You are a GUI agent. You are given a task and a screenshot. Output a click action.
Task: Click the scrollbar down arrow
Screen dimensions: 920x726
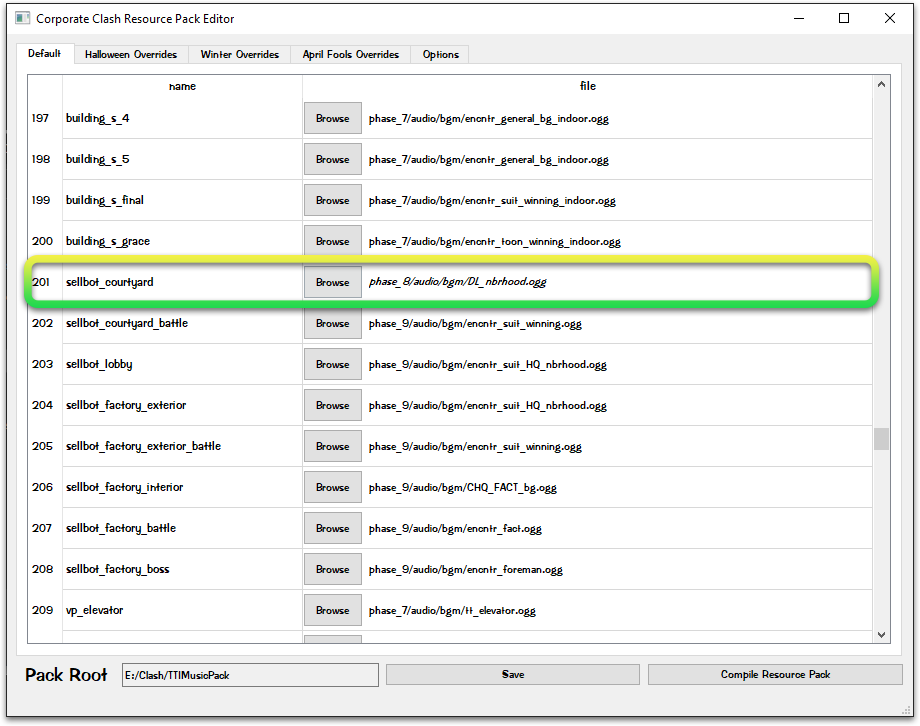click(x=881, y=634)
